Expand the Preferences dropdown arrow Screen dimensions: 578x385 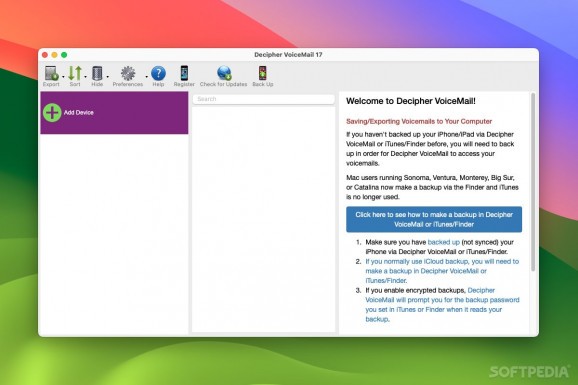(x=146, y=77)
